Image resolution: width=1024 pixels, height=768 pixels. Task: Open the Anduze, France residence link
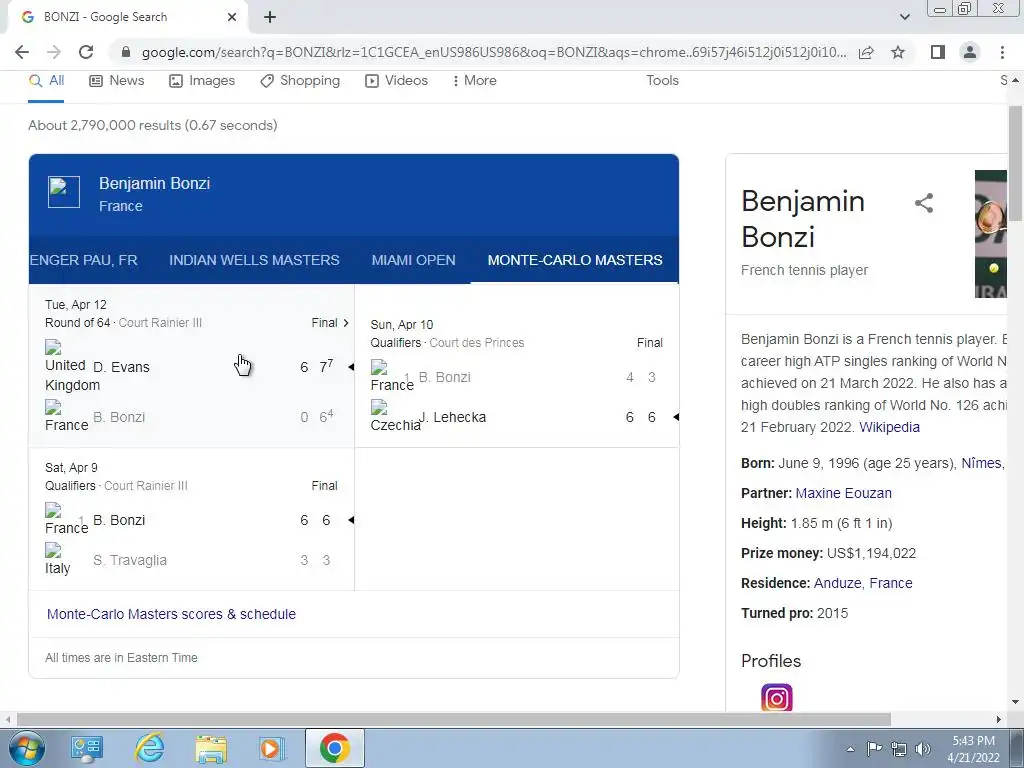pos(863,583)
